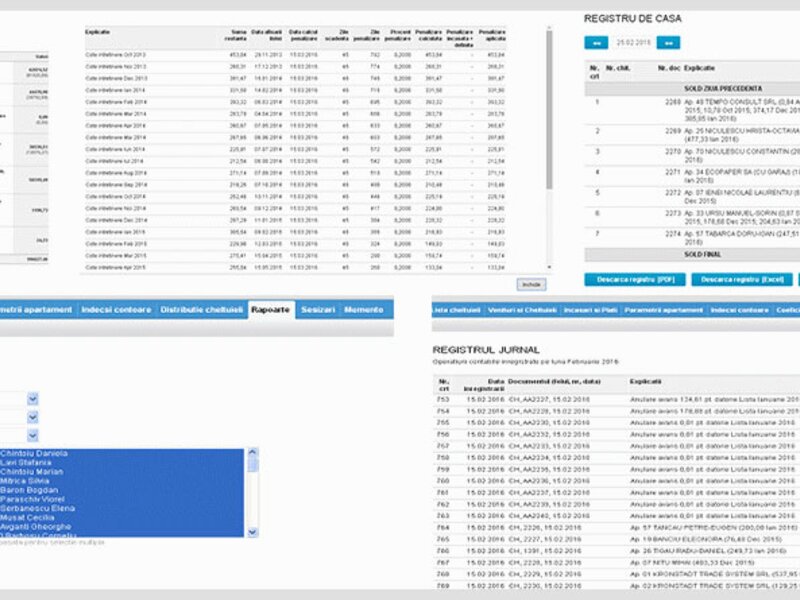Screen dimensions: 800x600
Task: Select Serbanescu Elena in the names list
Action: [121, 508]
